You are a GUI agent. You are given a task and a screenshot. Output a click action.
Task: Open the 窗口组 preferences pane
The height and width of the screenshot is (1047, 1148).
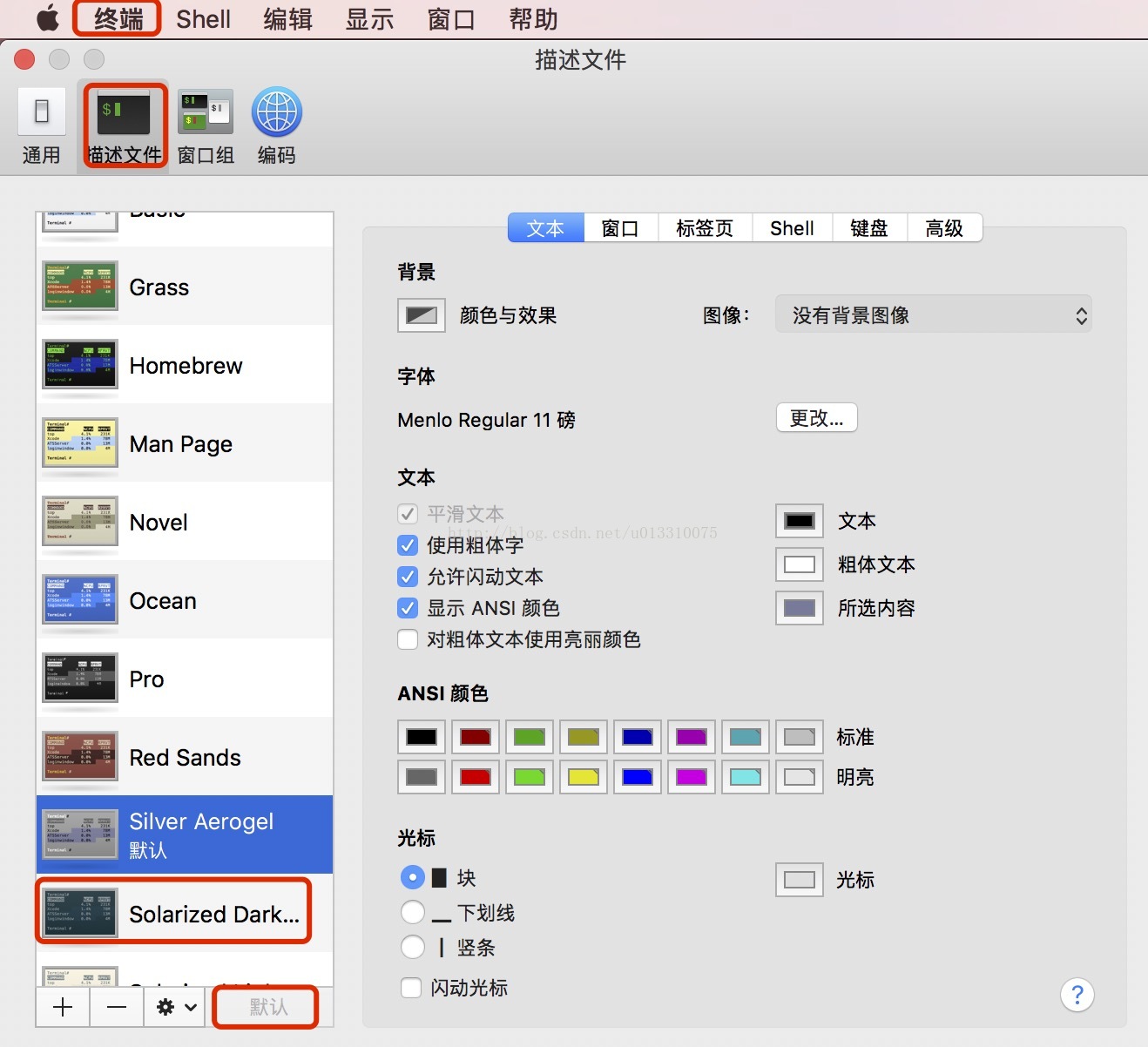click(206, 126)
